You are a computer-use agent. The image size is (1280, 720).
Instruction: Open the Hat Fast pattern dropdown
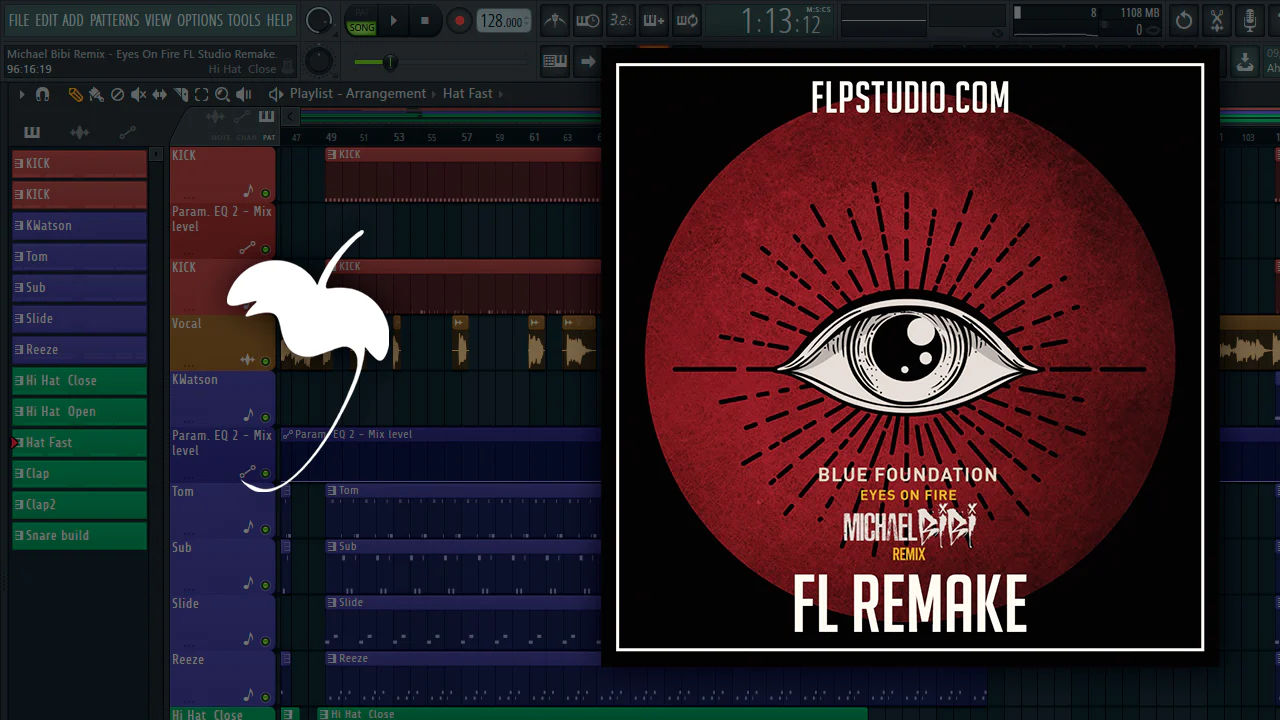pos(468,94)
